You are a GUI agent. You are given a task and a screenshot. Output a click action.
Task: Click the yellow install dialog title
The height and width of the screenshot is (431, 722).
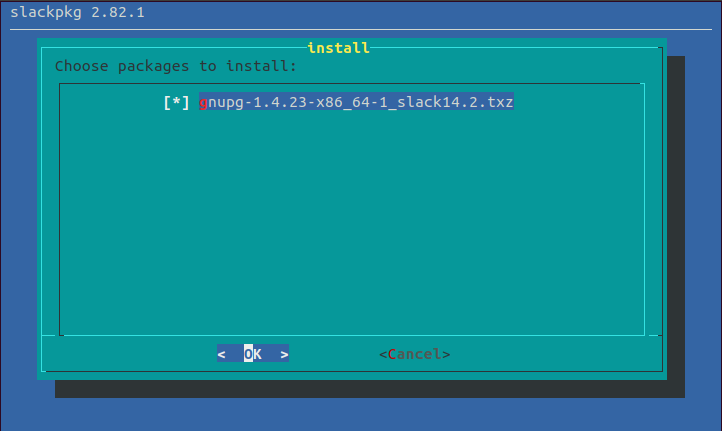(338, 48)
